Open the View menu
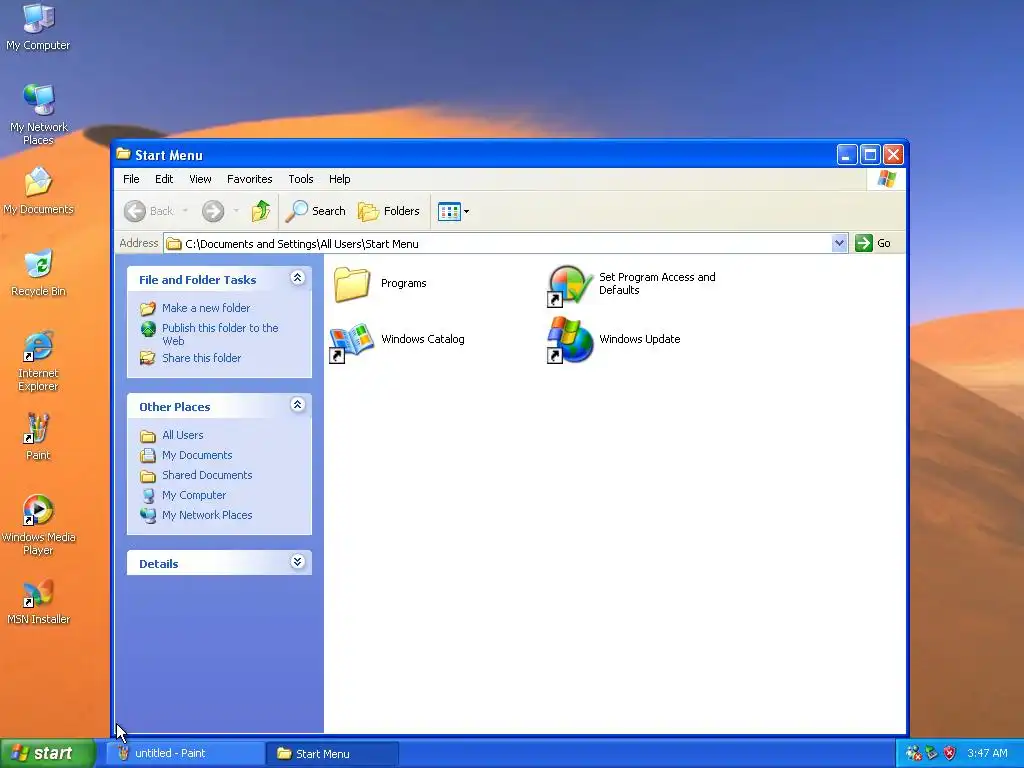The width and height of the screenshot is (1024, 768). [x=200, y=179]
